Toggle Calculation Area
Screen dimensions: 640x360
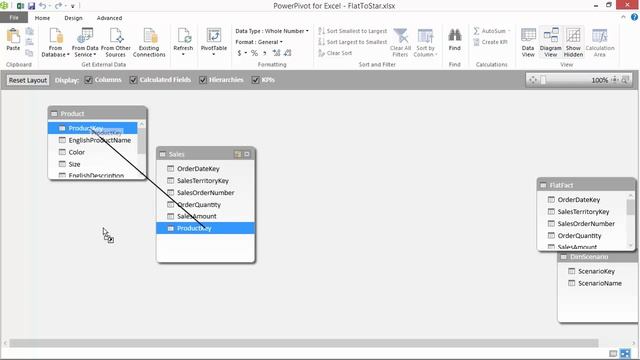(x=600, y=42)
